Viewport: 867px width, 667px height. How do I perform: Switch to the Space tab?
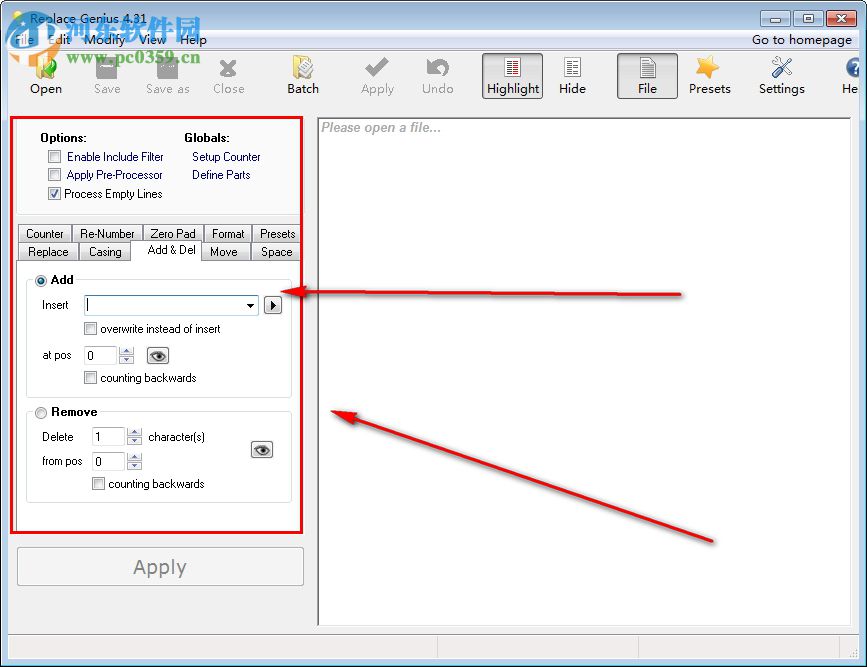276,252
